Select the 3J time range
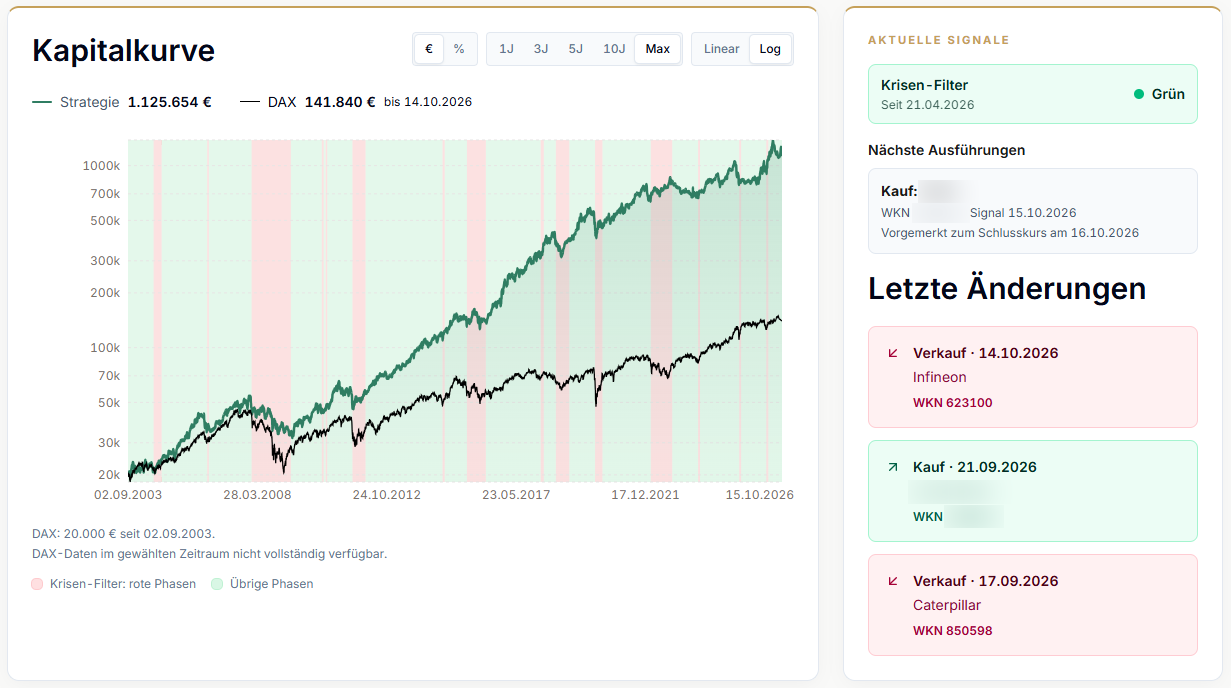 [x=541, y=49]
